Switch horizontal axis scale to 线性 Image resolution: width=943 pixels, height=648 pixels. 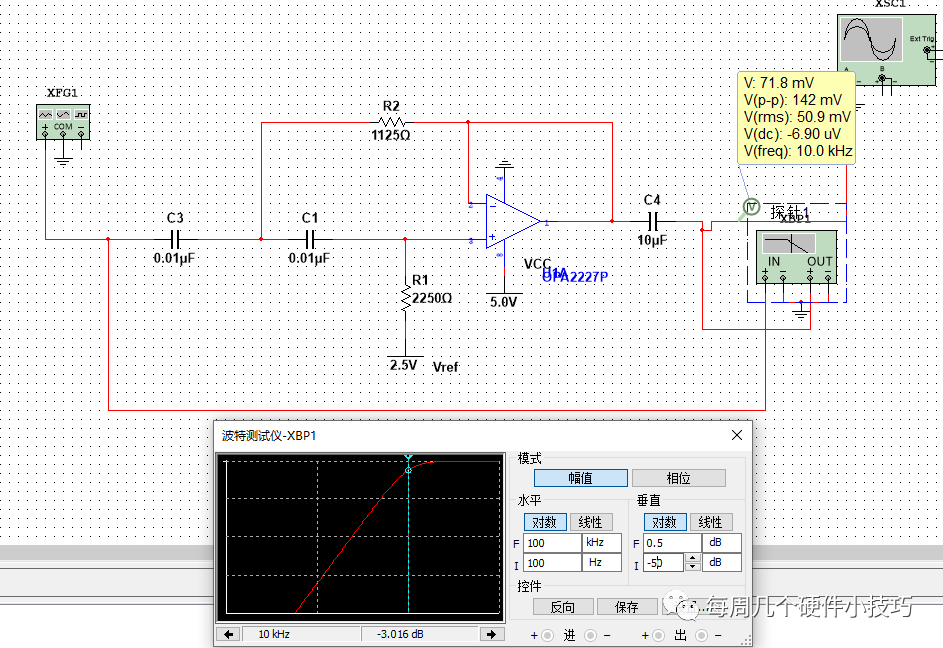(589, 521)
